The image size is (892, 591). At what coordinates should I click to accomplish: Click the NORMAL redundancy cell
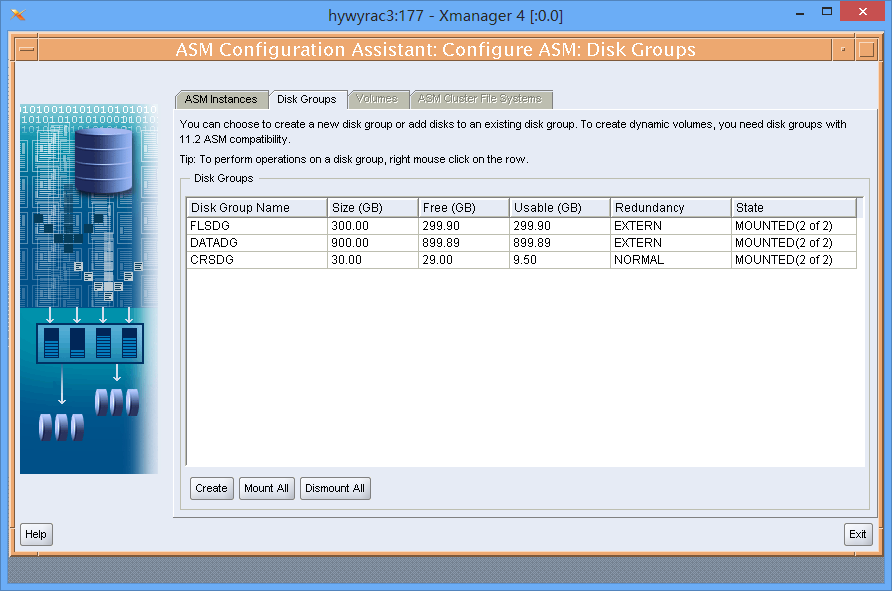coord(671,260)
